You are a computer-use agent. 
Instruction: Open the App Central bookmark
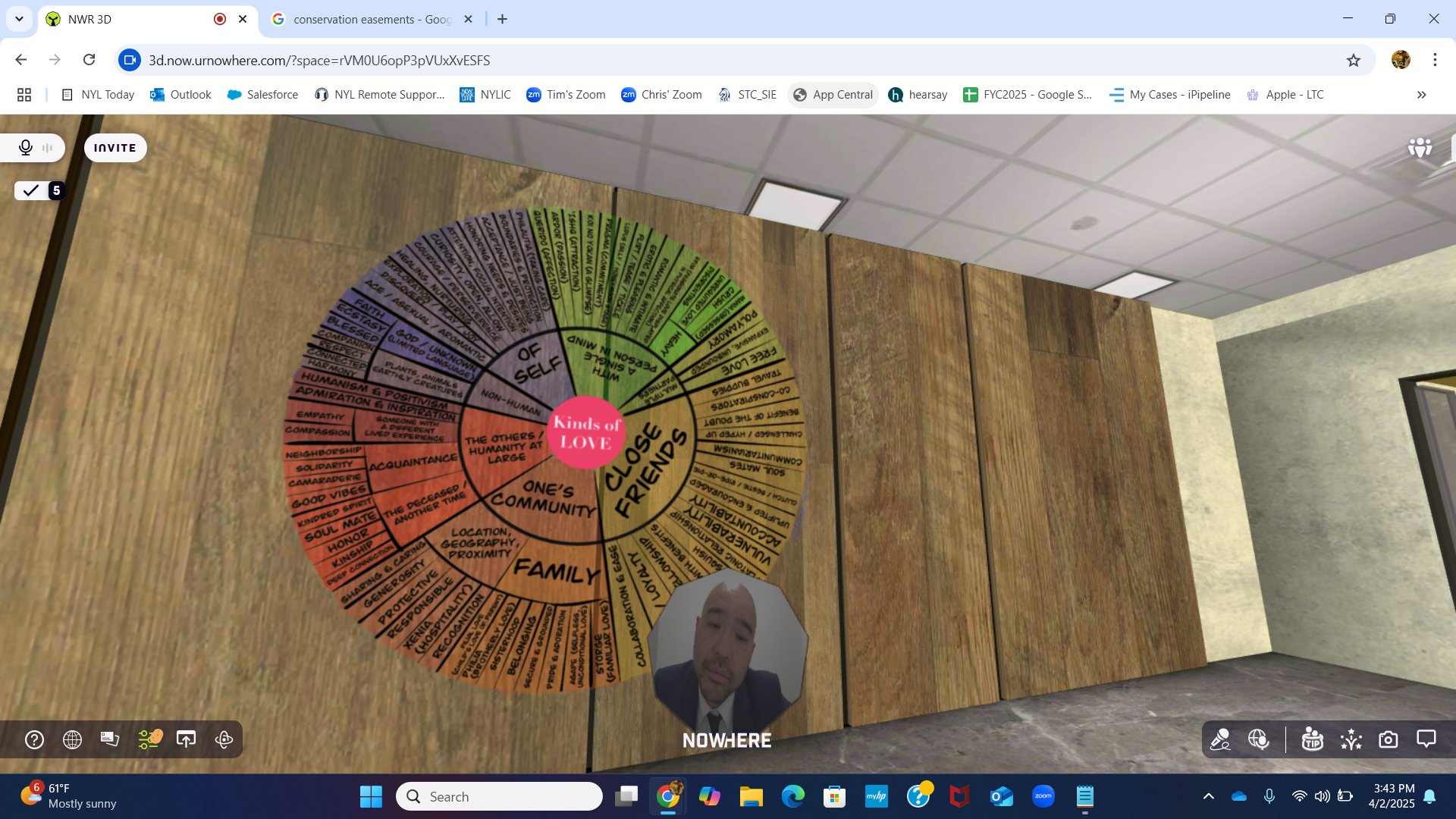point(833,95)
